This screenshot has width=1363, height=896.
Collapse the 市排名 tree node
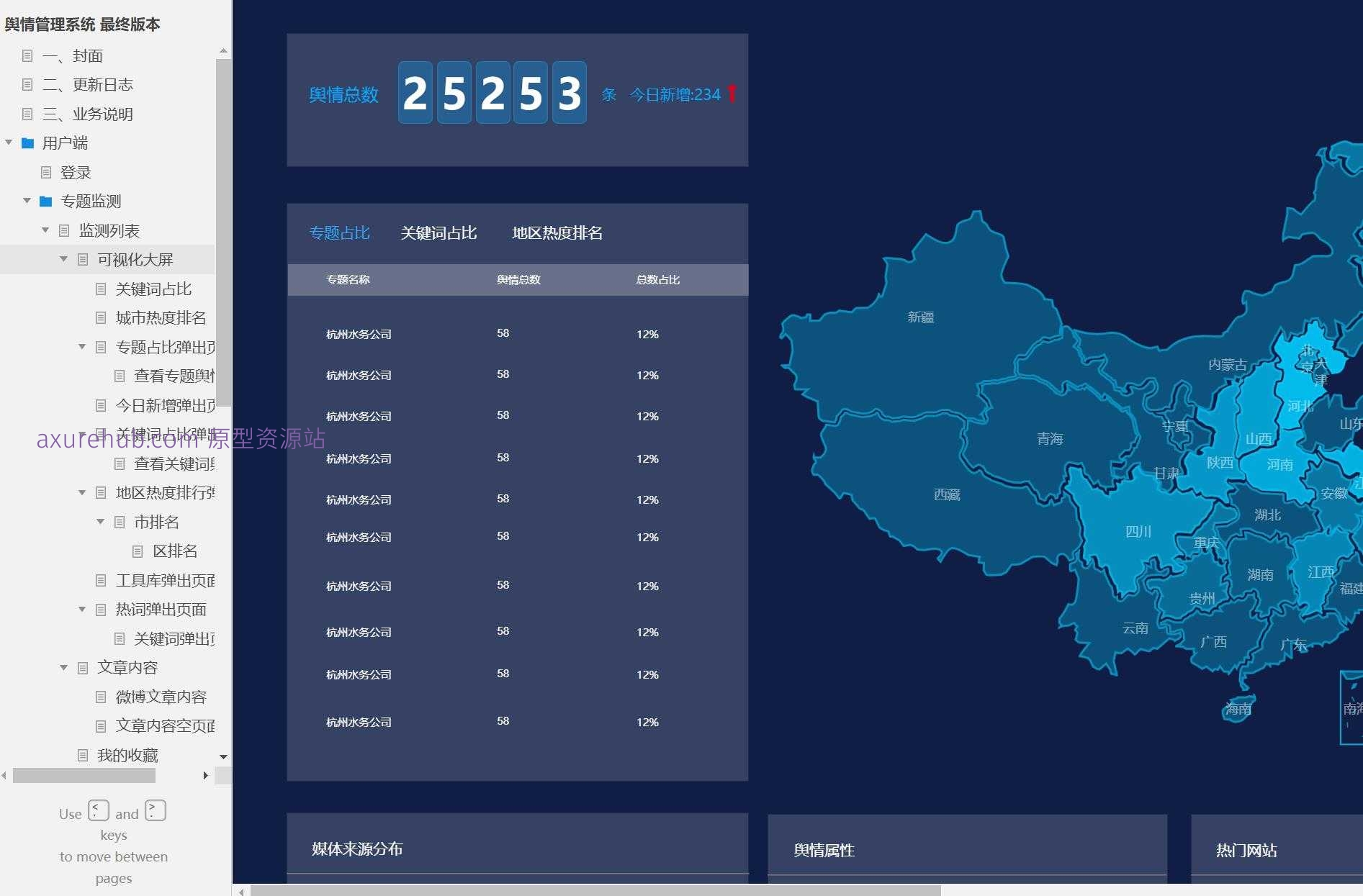tap(100, 522)
